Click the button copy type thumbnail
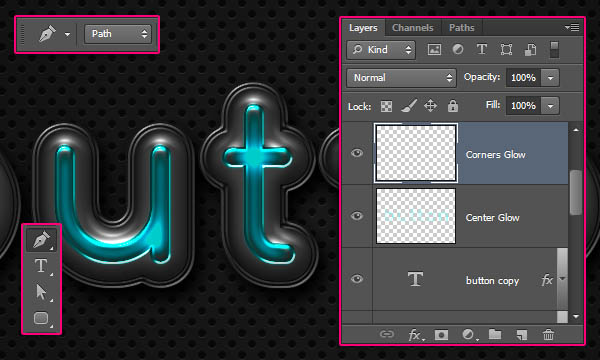The height and width of the screenshot is (360, 600). (416, 279)
